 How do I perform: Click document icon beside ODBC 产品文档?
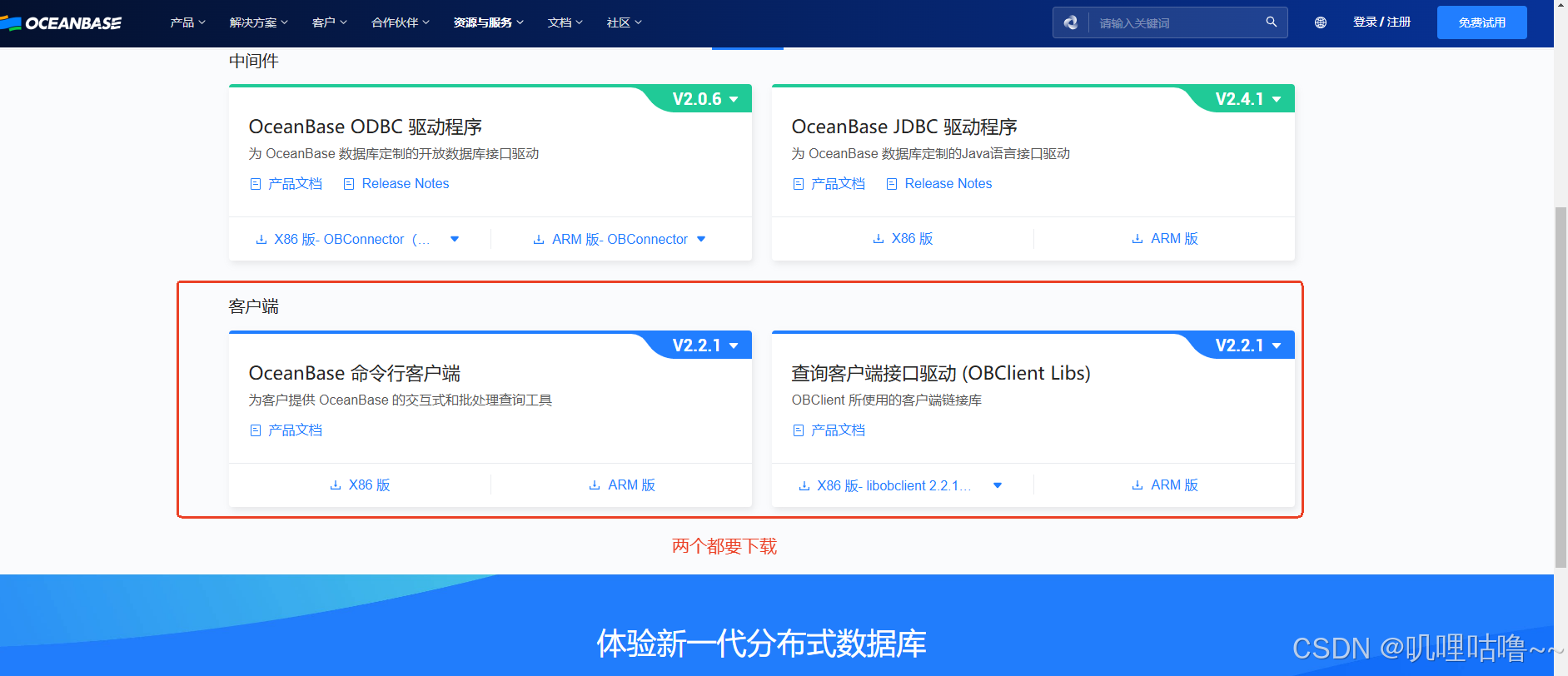click(x=256, y=184)
